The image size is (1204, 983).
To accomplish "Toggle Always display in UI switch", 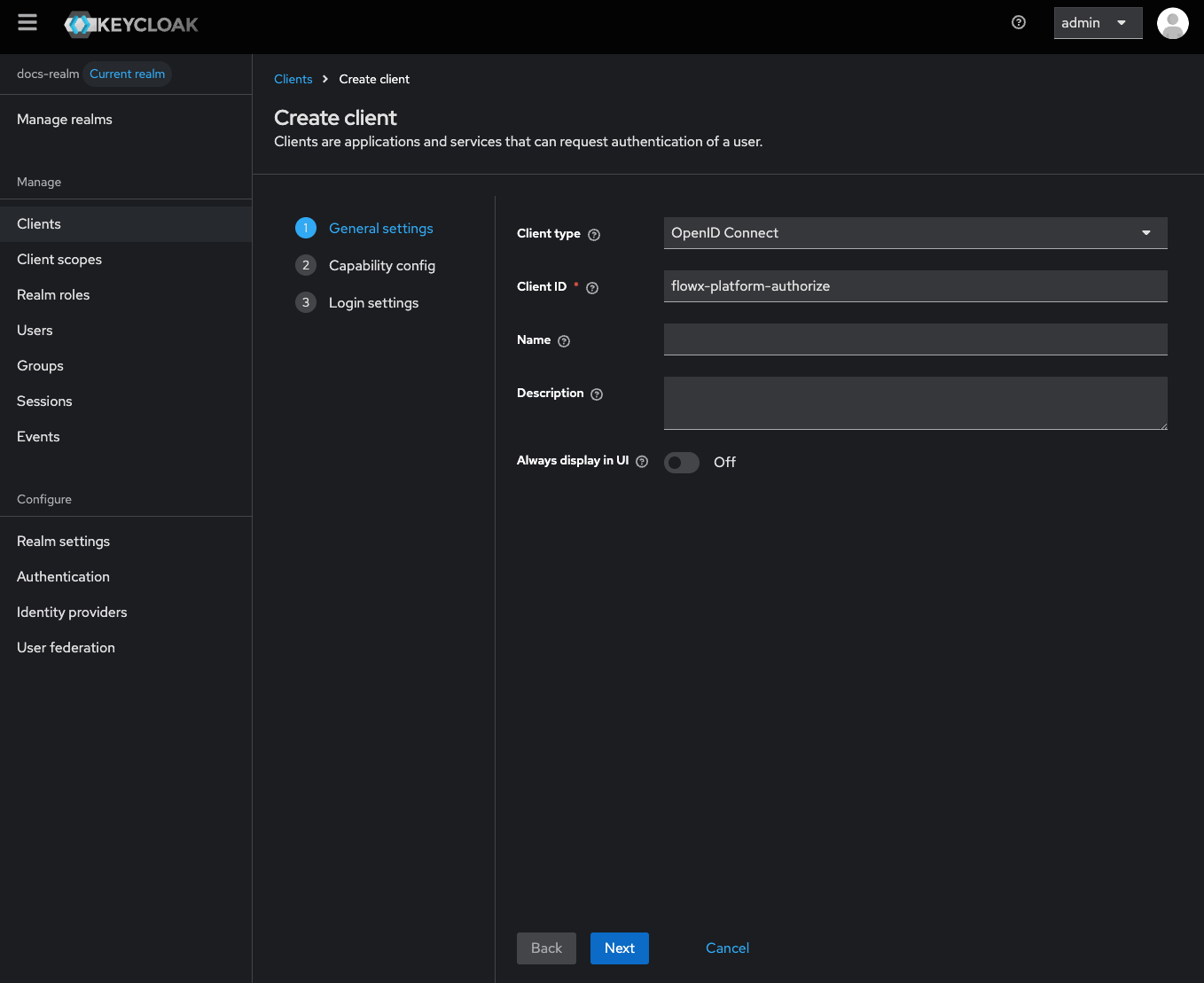I will pyautogui.click(x=681, y=463).
